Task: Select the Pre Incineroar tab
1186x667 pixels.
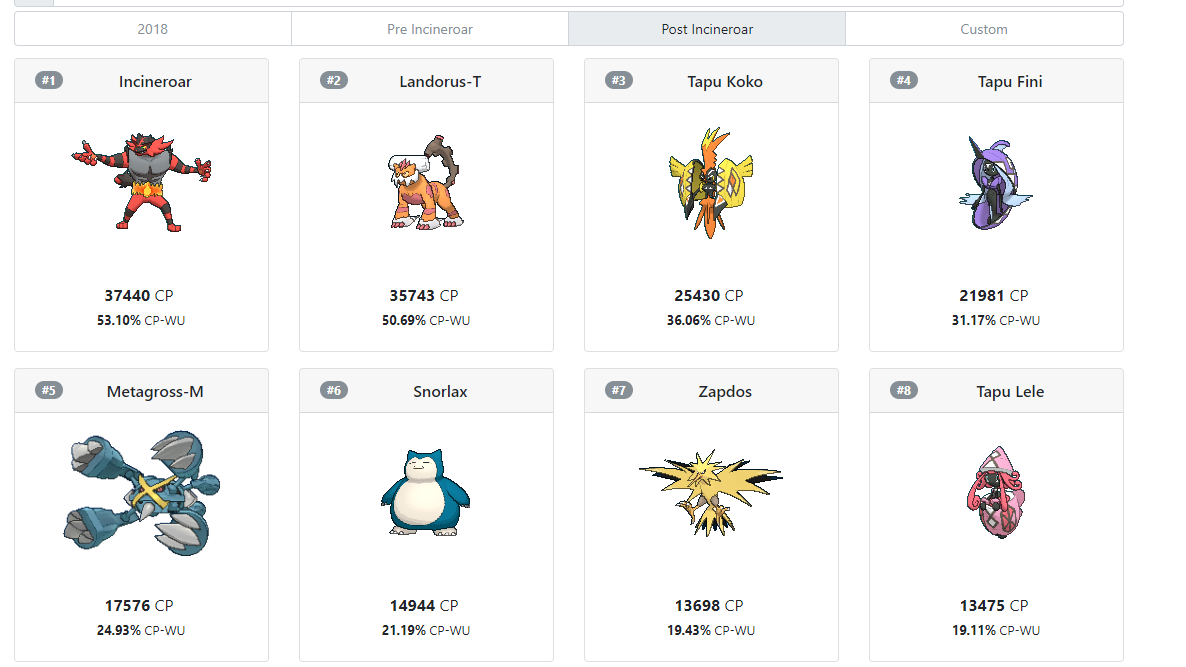Action: click(x=430, y=29)
